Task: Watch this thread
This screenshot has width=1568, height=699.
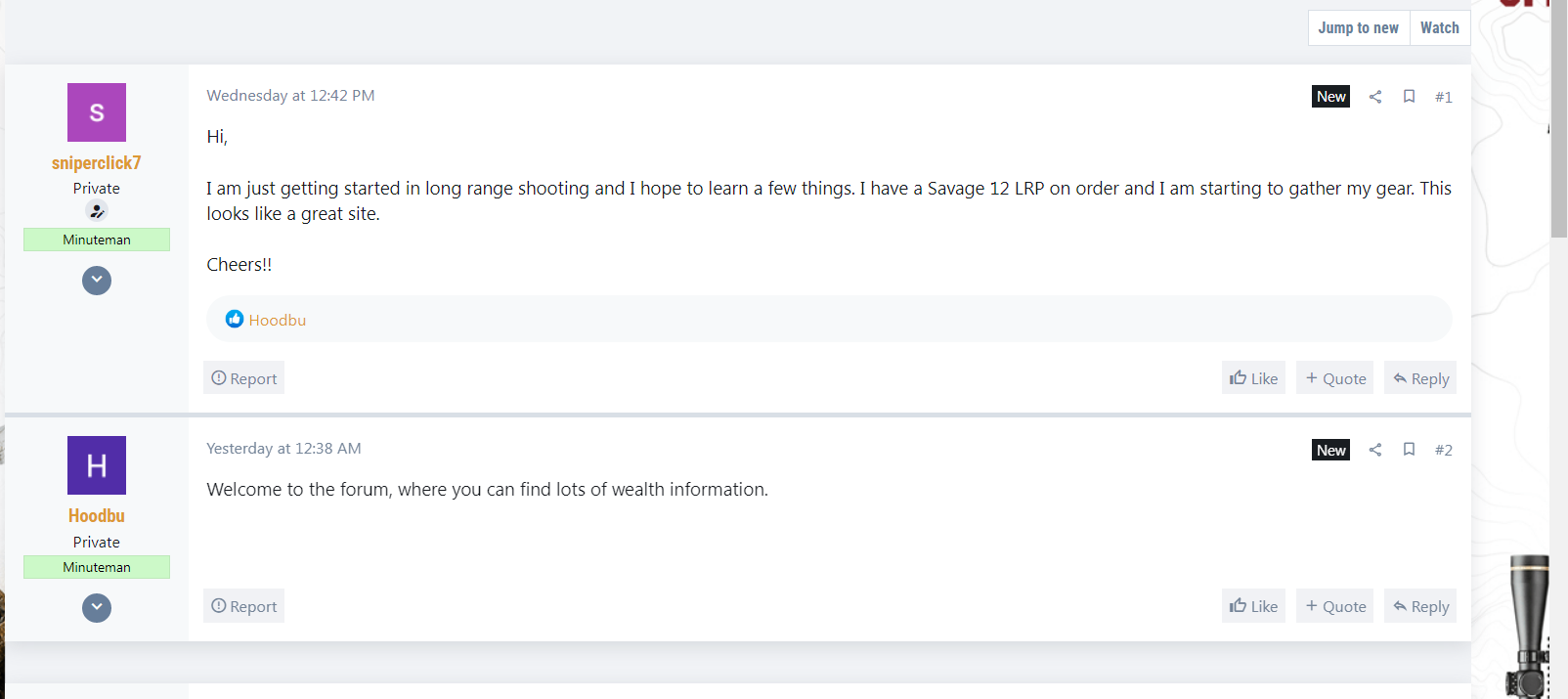Action: 1439,28
